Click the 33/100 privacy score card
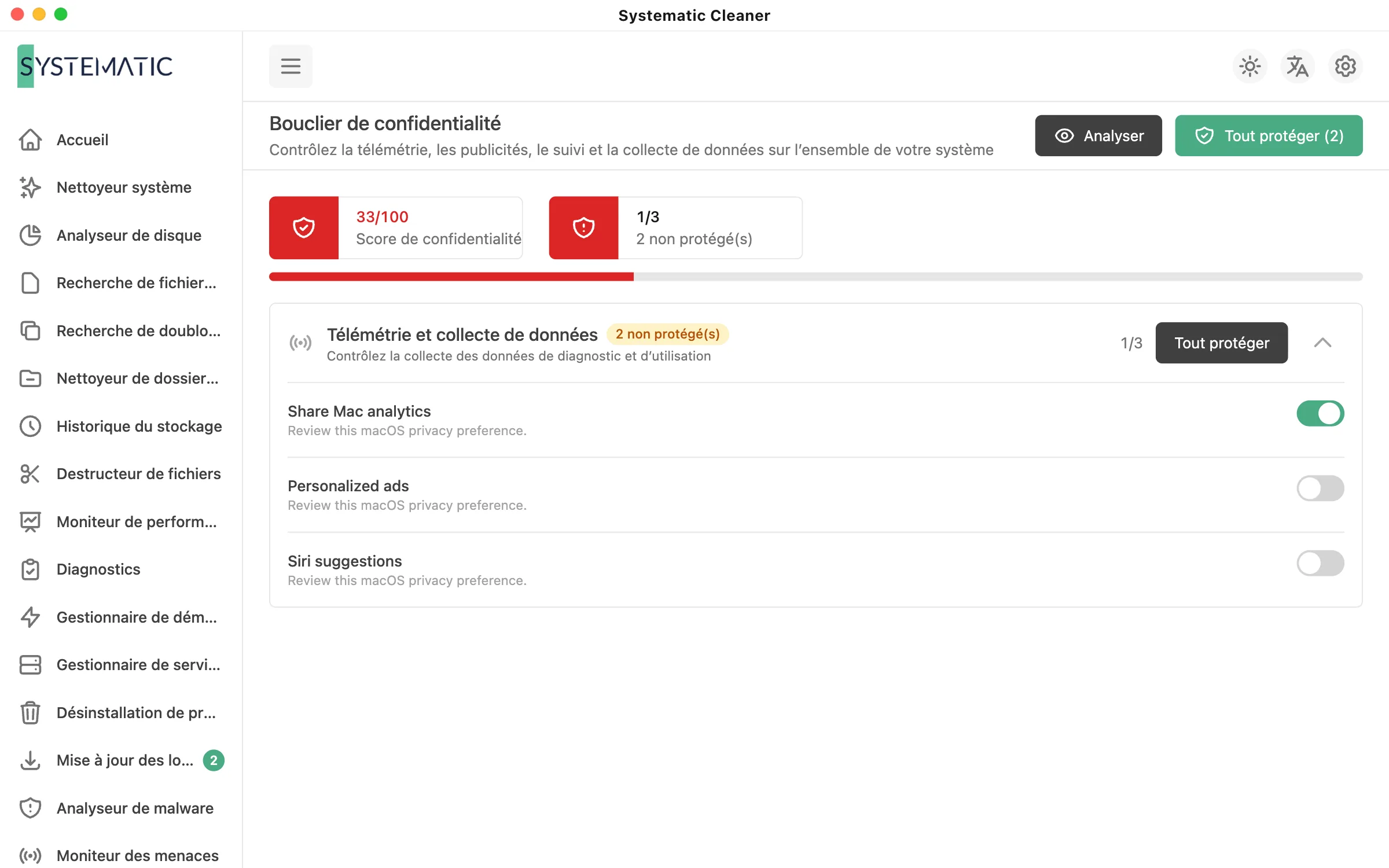 pos(396,227)
